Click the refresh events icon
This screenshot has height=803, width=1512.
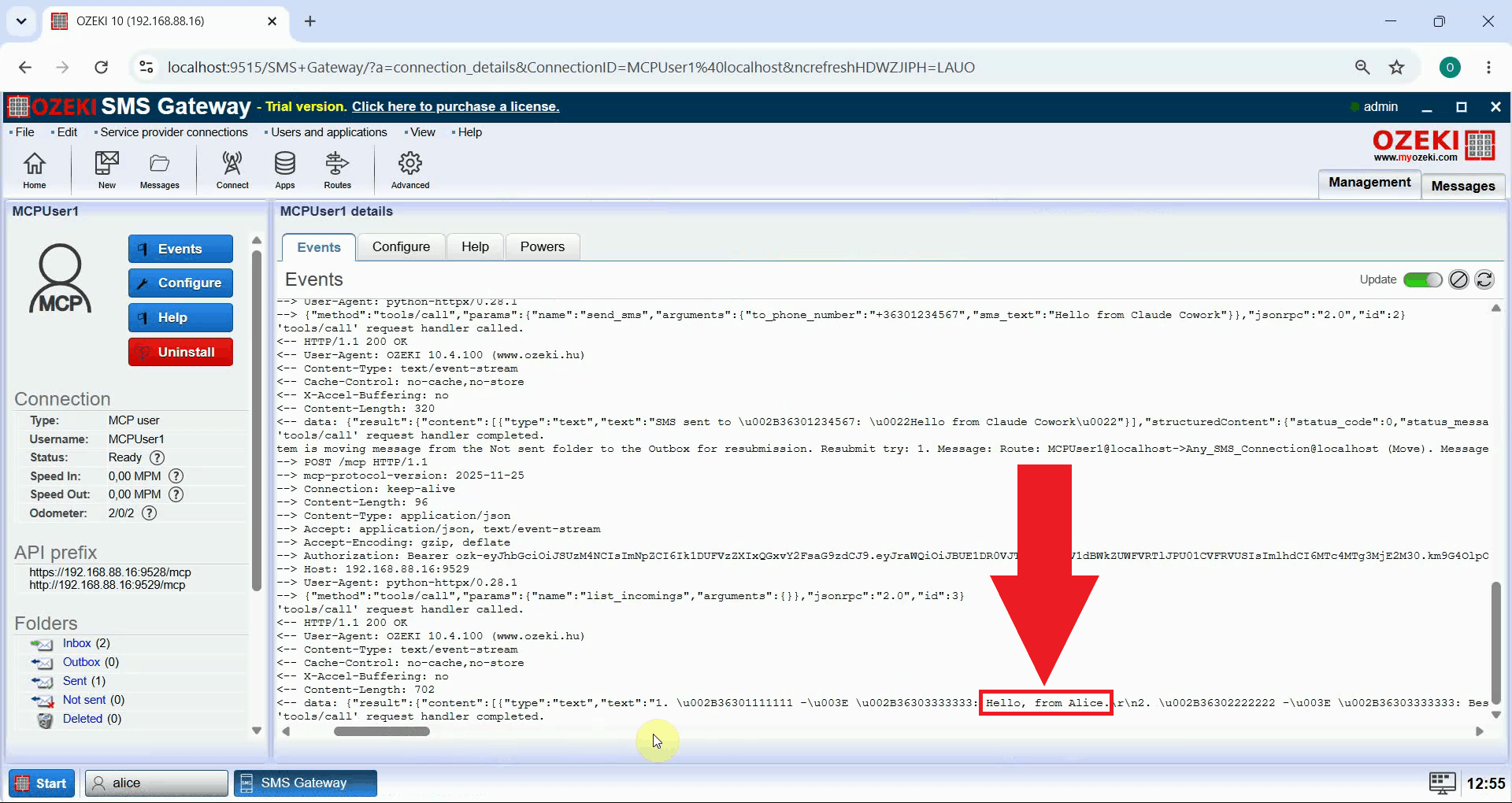point(1484,279)
